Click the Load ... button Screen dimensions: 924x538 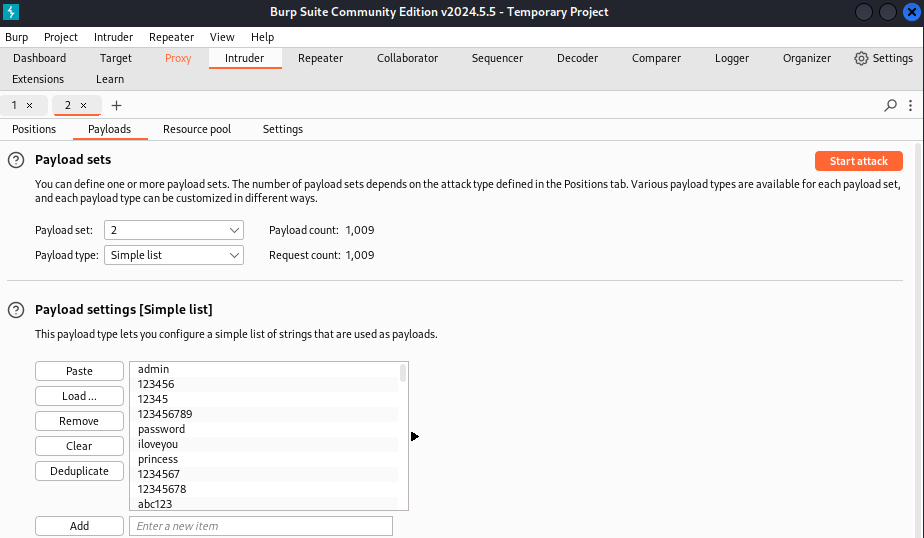click(79, 396)
